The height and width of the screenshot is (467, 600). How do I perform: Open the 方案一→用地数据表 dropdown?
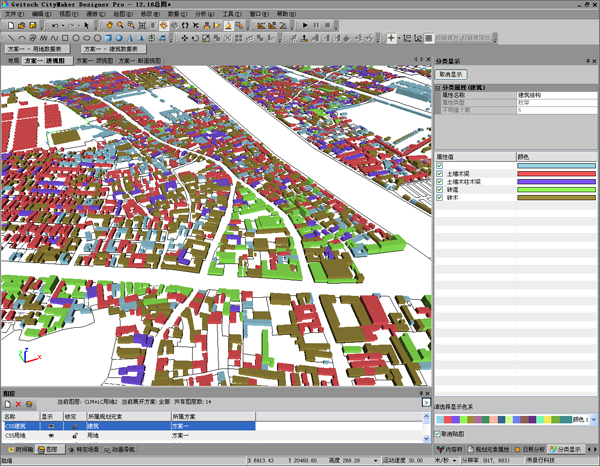[37, 48]
